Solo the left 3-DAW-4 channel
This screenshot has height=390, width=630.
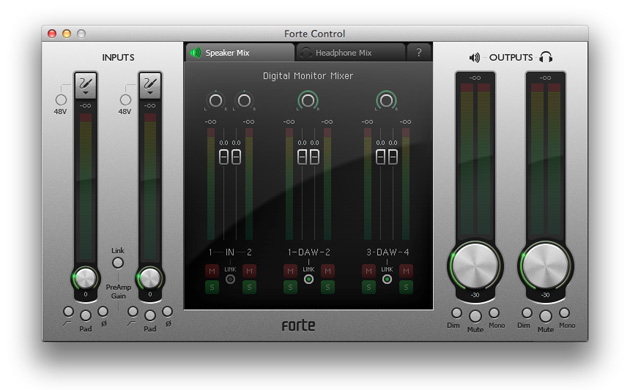tap(368, 287)
